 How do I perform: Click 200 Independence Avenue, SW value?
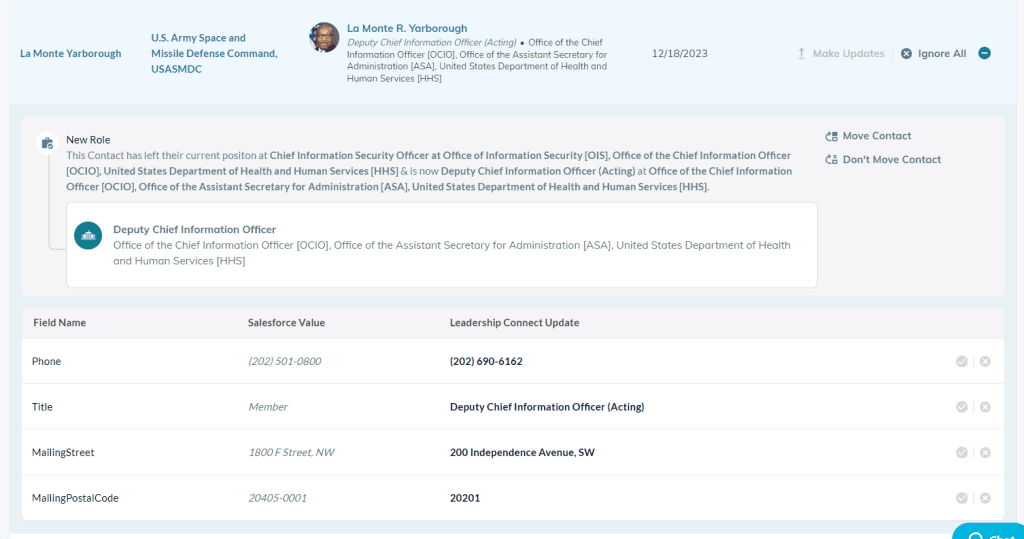tap(522, 453)
